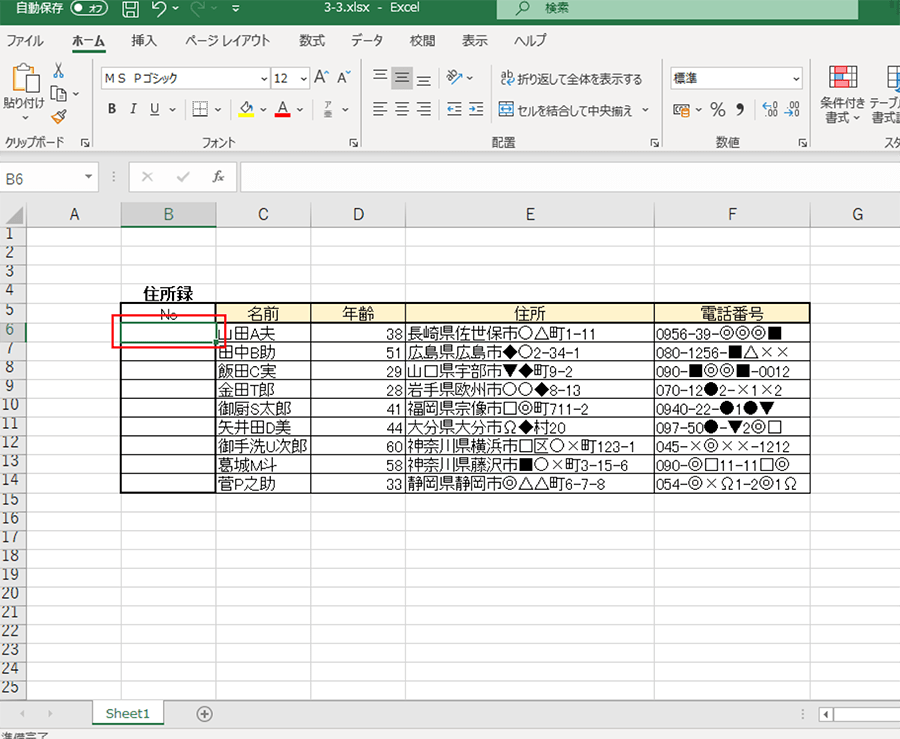This screenshot has width=900, height=739.
Task: Open フォント dialog launcher
Action: 354,143
